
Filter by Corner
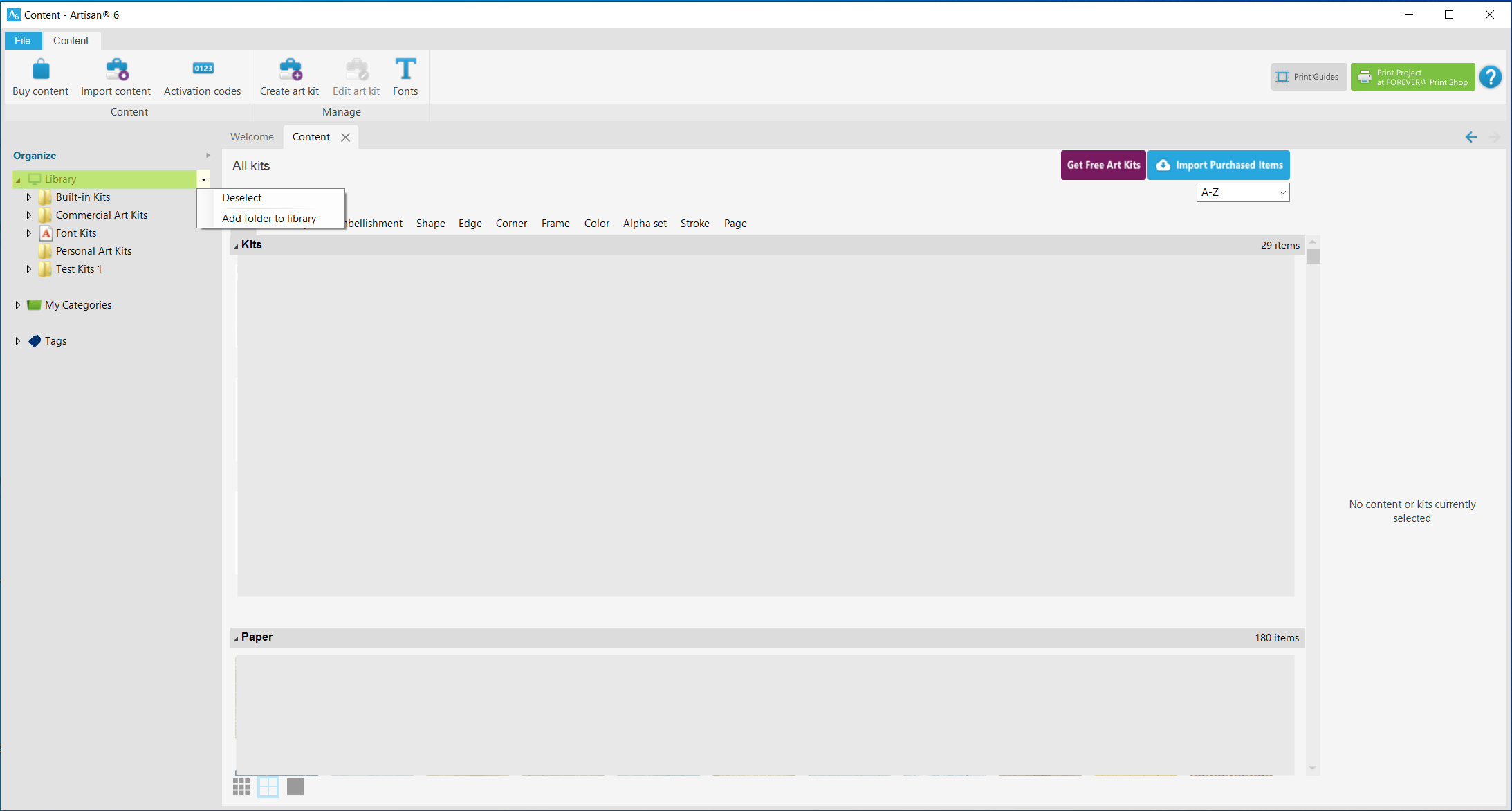tap(511, 224)
